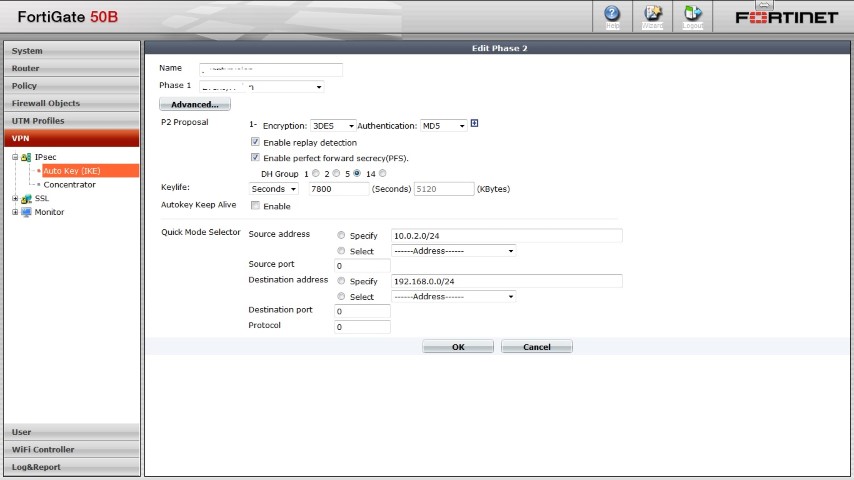854x480 pixels.
Task: Select DH Group 1 radio button
Action: tap(316, 173)
